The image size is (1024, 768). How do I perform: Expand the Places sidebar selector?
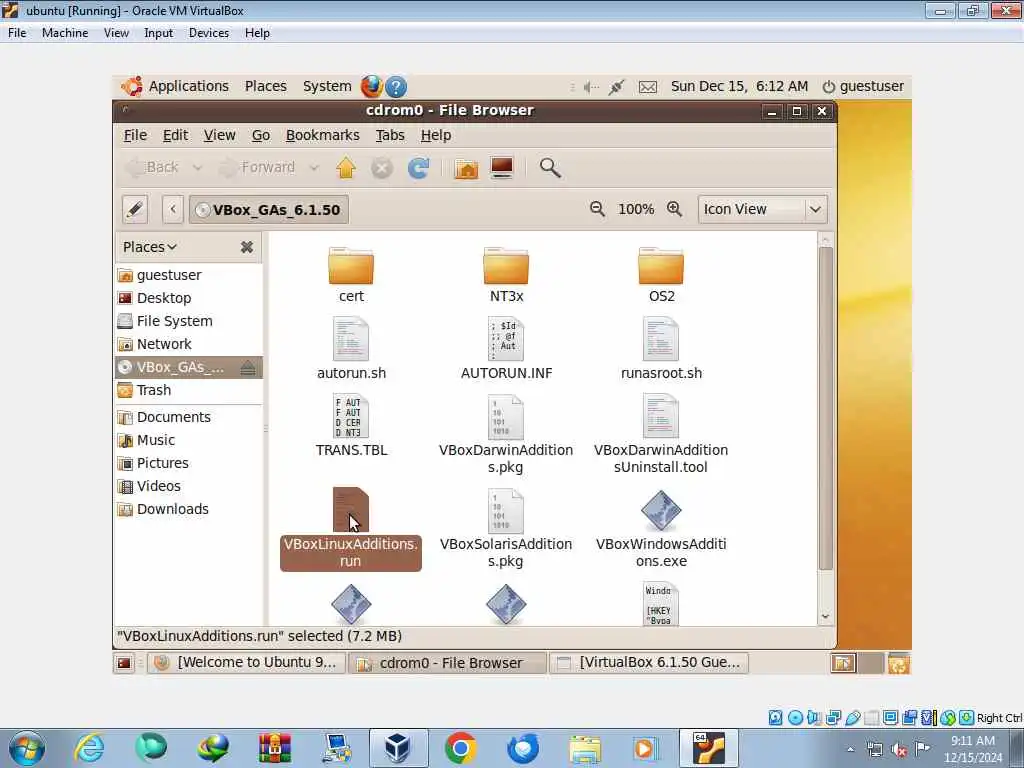pyautogui.click(x=150, y=247)
